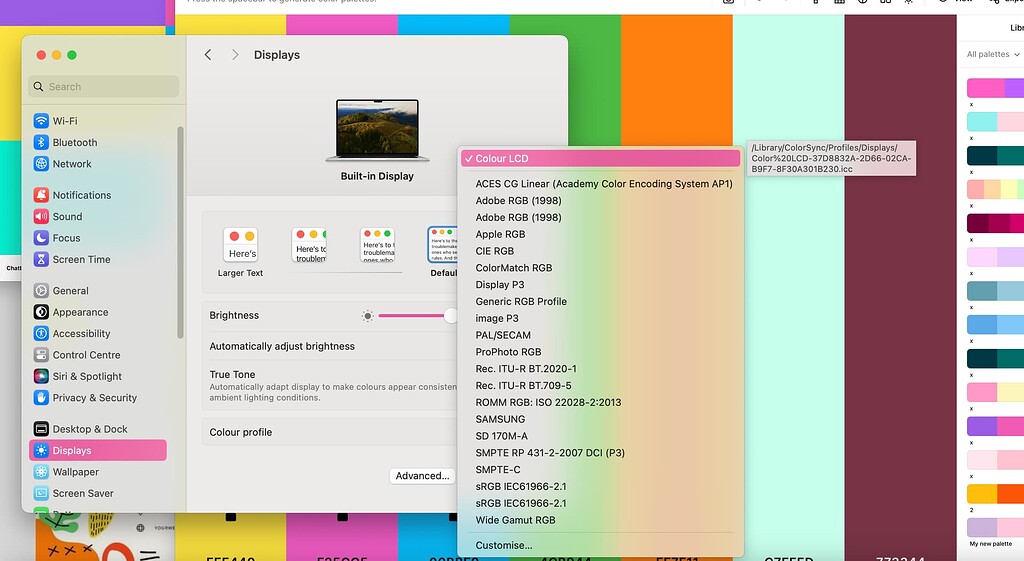Viewport: 1024px width, 561px height.
Task: Click Automatically adjust brightness label
Action: [x=281, y=346]
